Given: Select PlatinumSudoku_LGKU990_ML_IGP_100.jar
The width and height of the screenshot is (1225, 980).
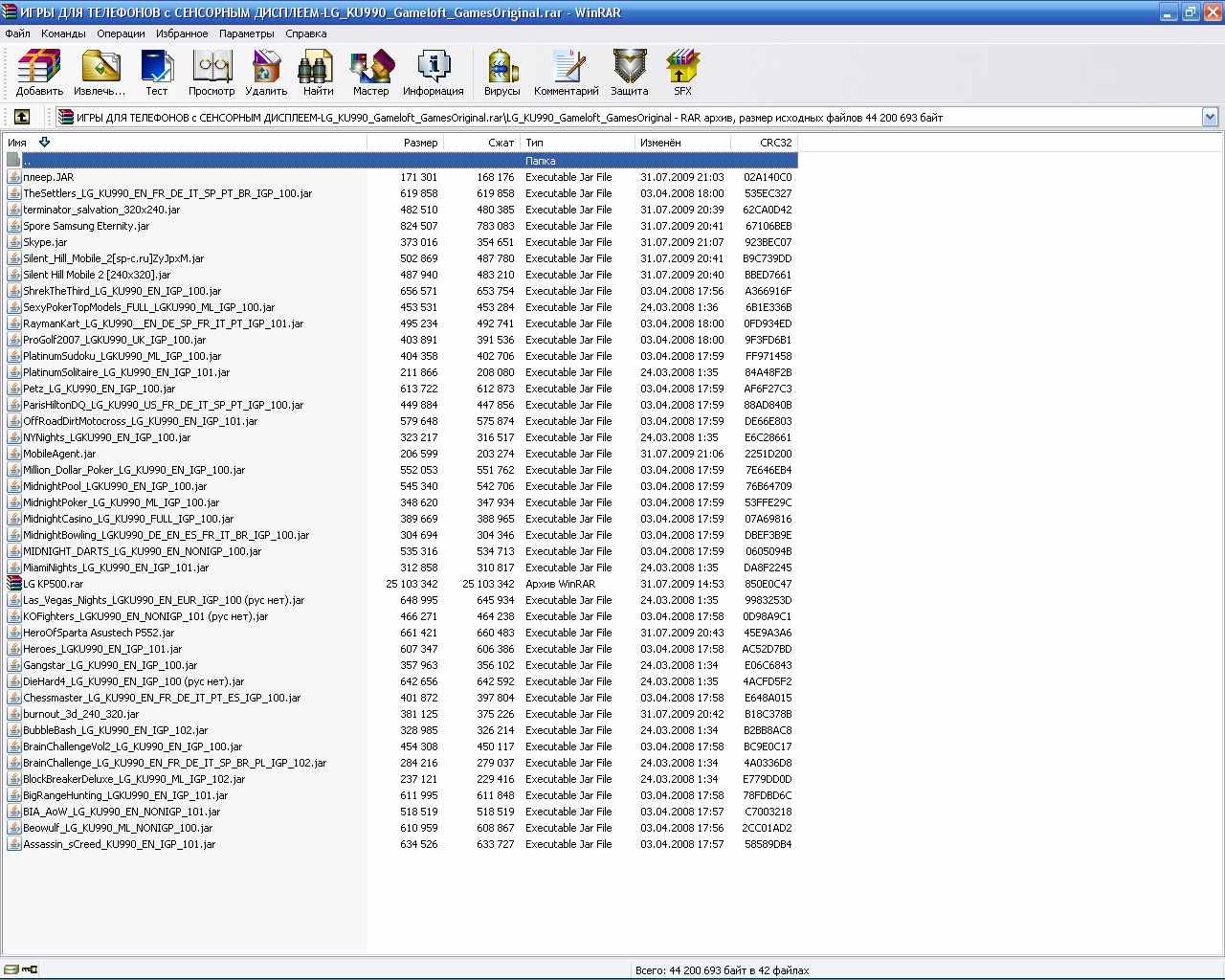Looking at the screenshot, I should 122,356.
